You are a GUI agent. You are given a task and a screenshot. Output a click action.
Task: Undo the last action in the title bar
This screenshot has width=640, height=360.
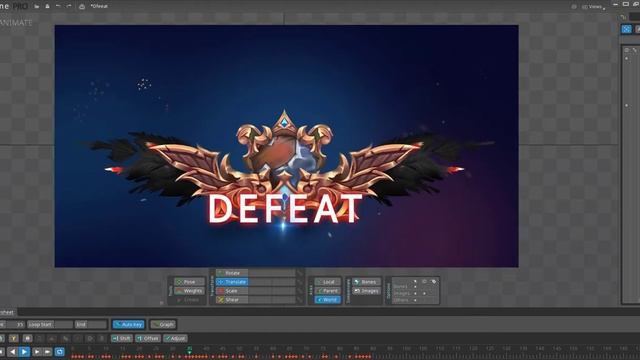pyautogui.click(x=58, y=6)
